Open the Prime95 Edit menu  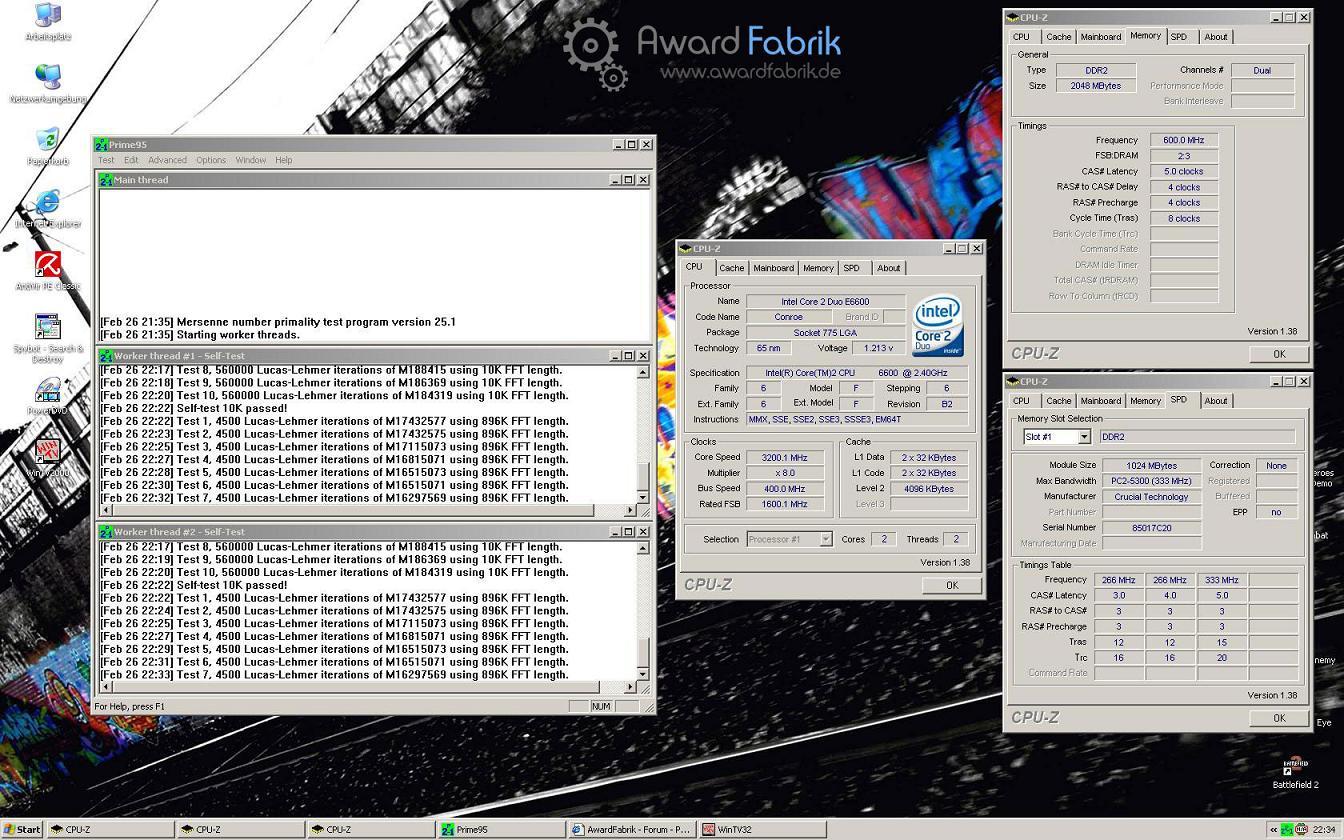(x=131, y=160)
